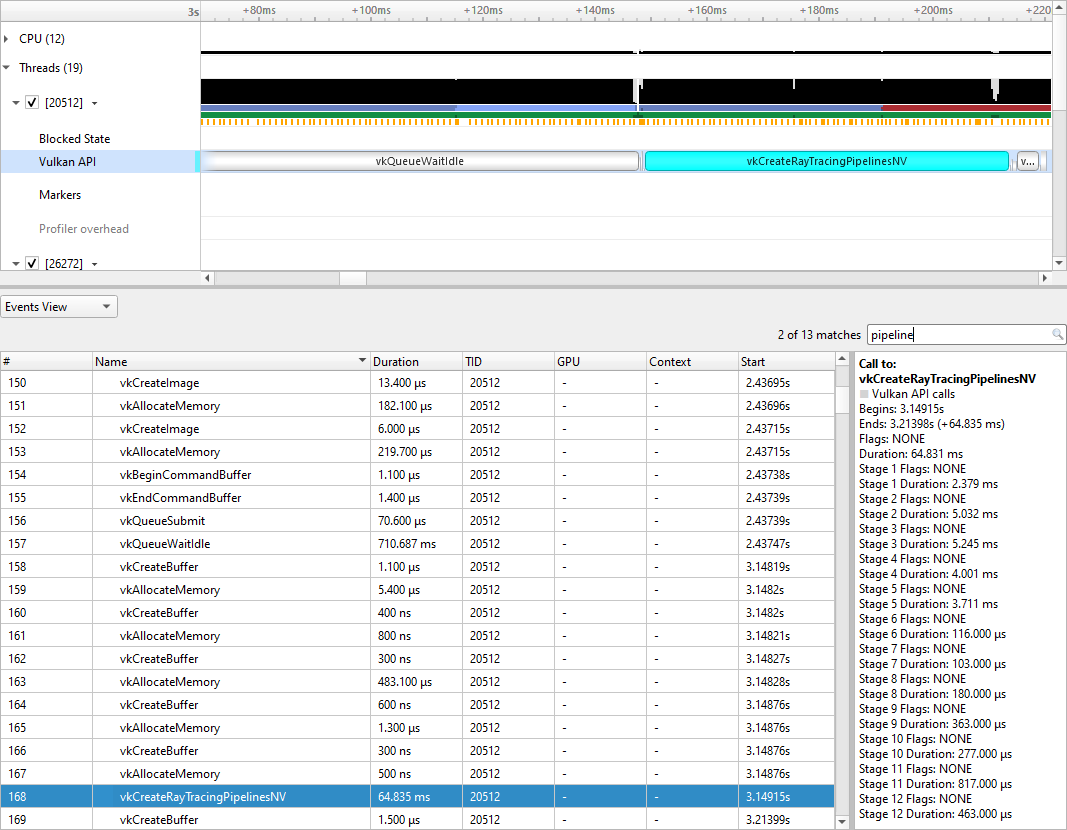Screen dimensions: 1067x830
Task: Select the vkCreateRayTracingPipelinesNV timeline bar
Action: click(826, 161)
